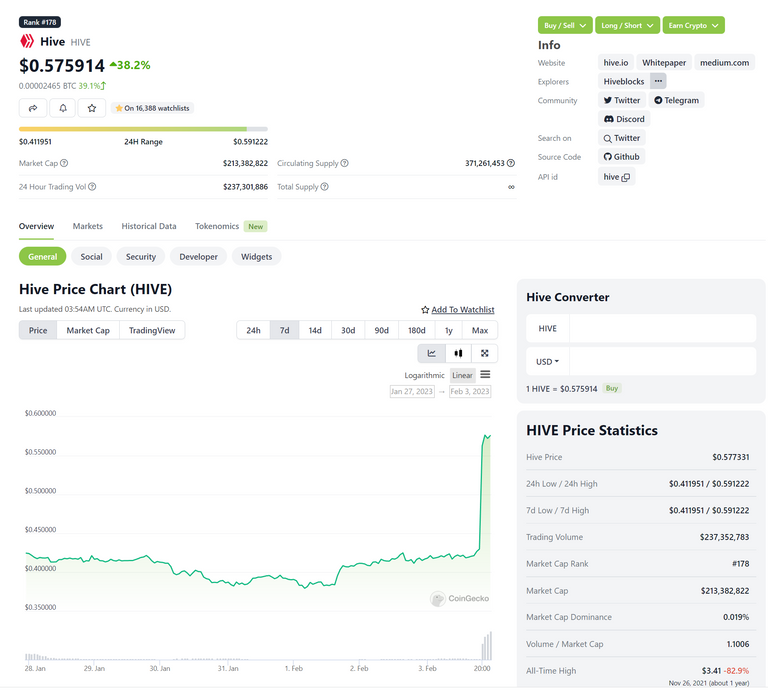Image resolution: width=768 pixels, height=691 pixels.
Task: Click the fullscreen chart icon
Action: [484, 354]
